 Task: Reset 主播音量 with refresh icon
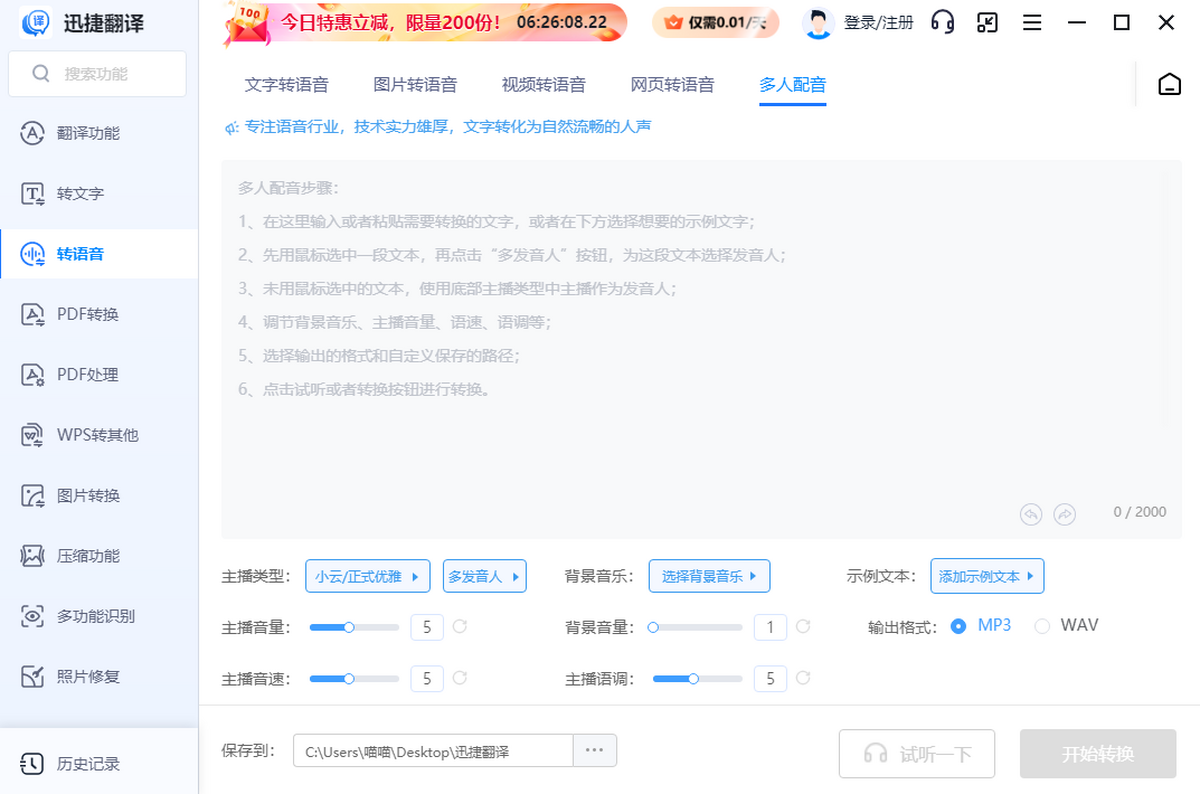pos(460,627)
